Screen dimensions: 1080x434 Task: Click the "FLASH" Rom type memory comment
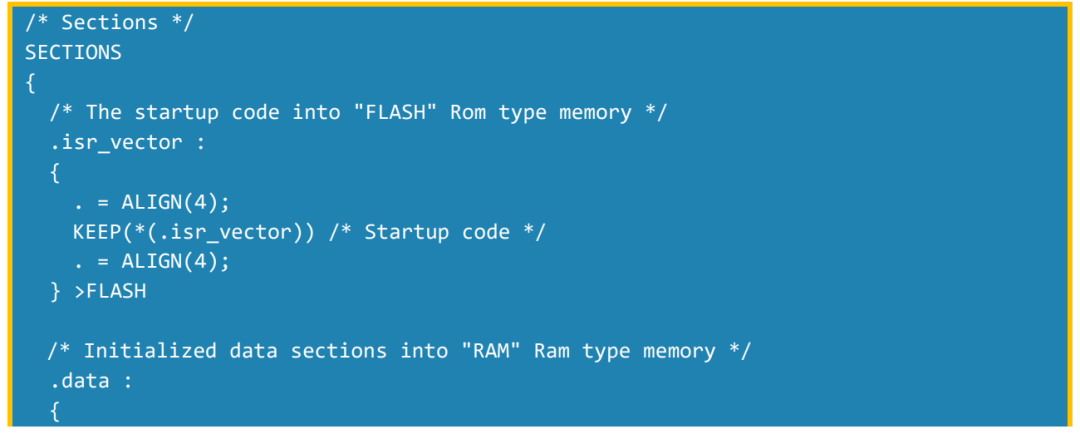coord(358,112)
